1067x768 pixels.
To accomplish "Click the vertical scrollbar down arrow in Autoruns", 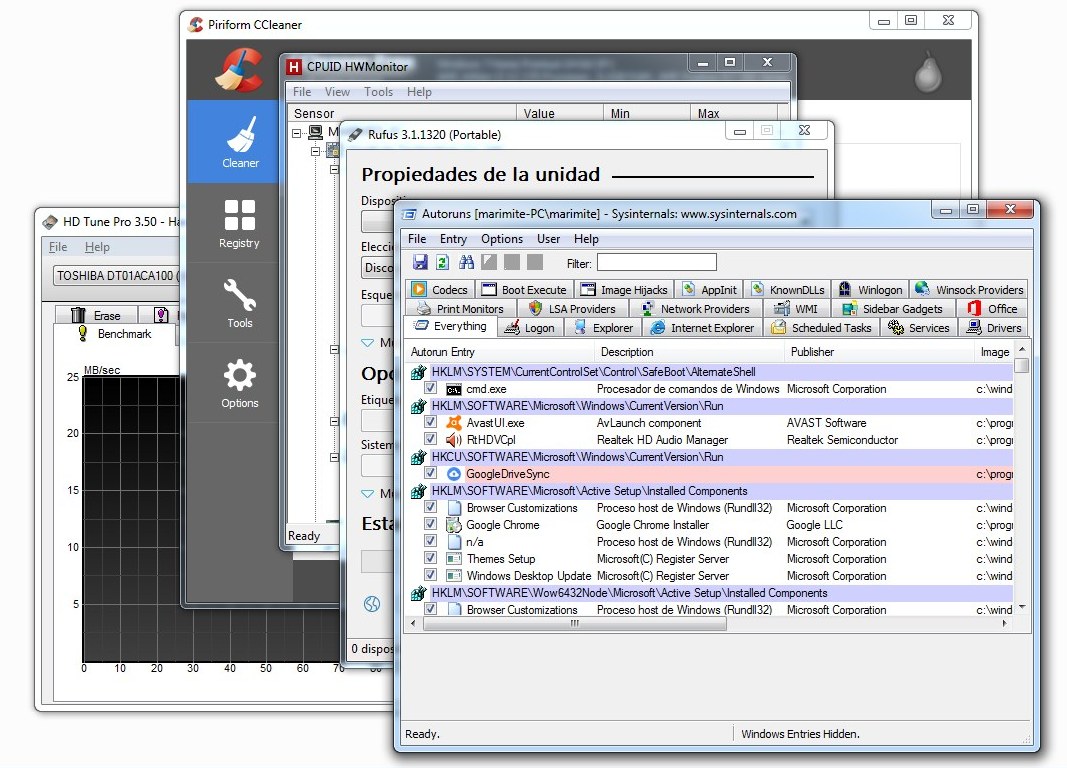I will point(1021,607).
